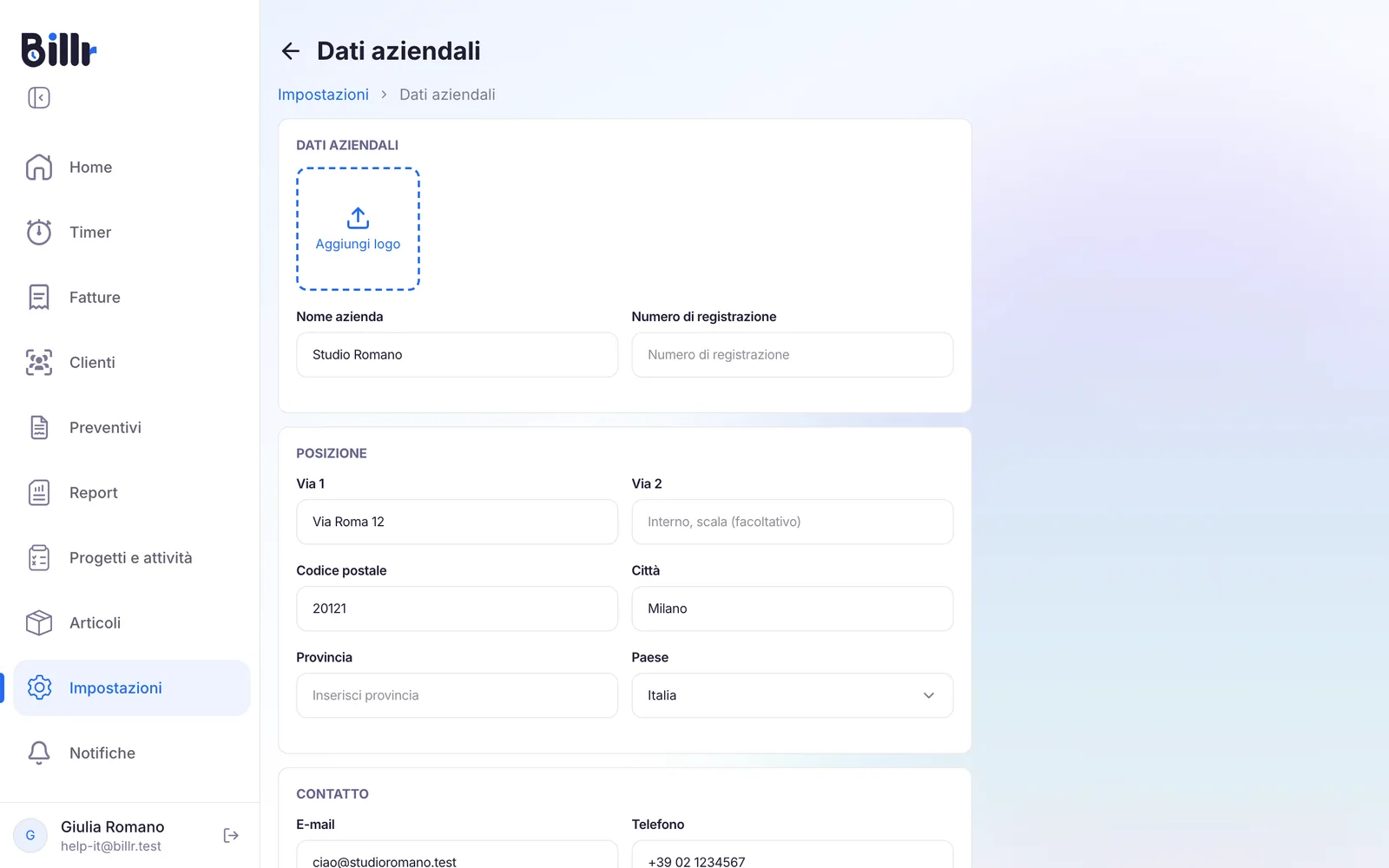Screen dimensions: 1389x868
Task: Click the help-it@billr.test email text
Action: tap(111, 846)
